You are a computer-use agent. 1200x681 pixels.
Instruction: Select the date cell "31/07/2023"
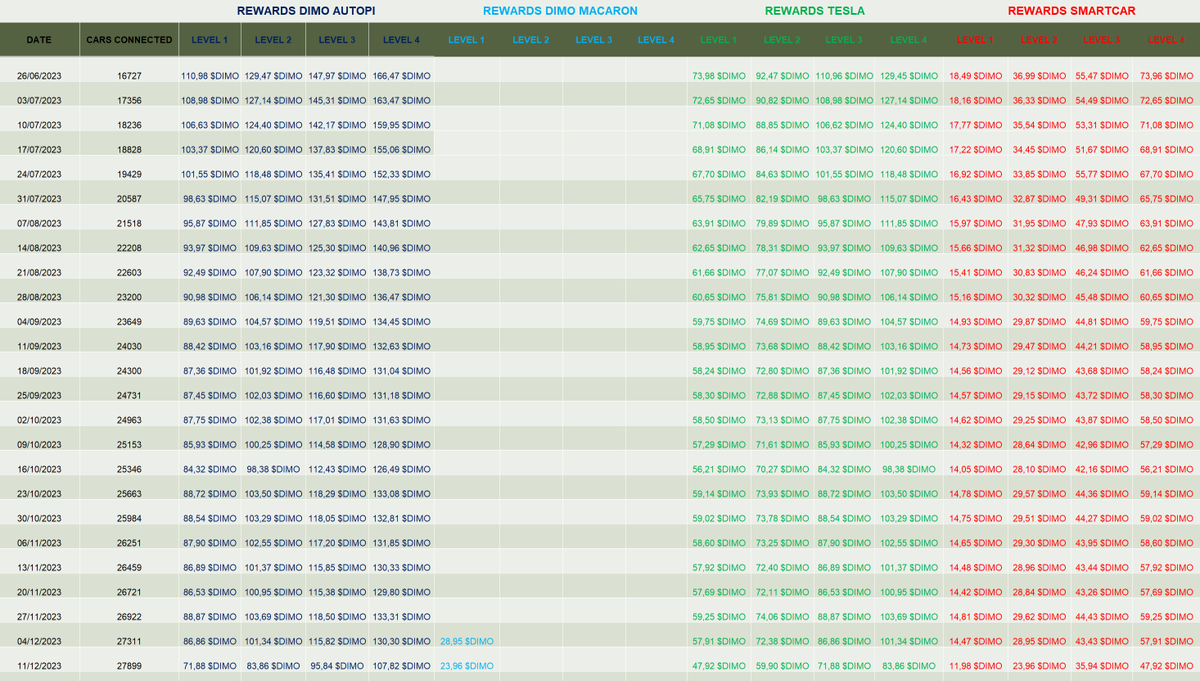(39, 199)
